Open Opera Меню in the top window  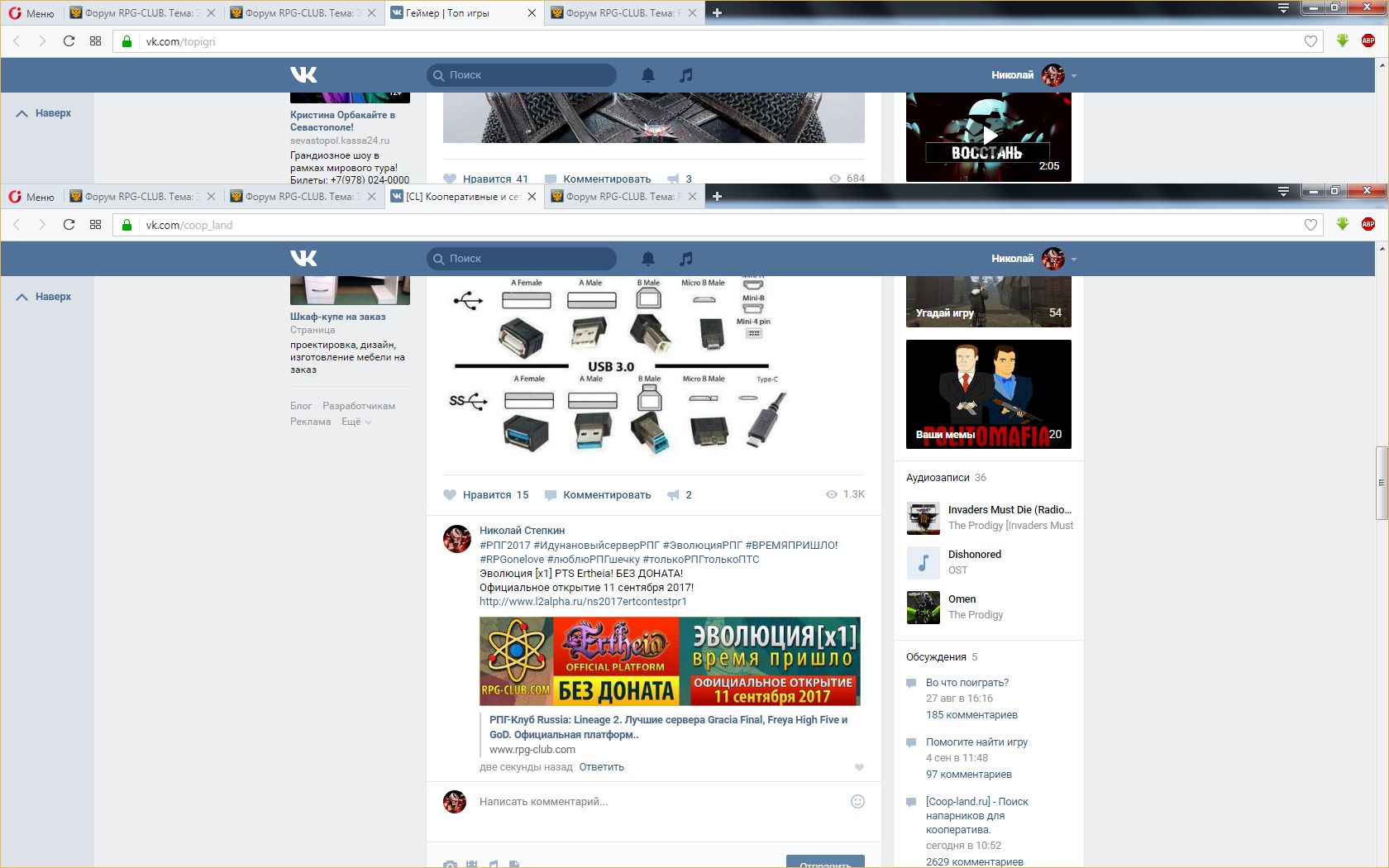(31, 12)
